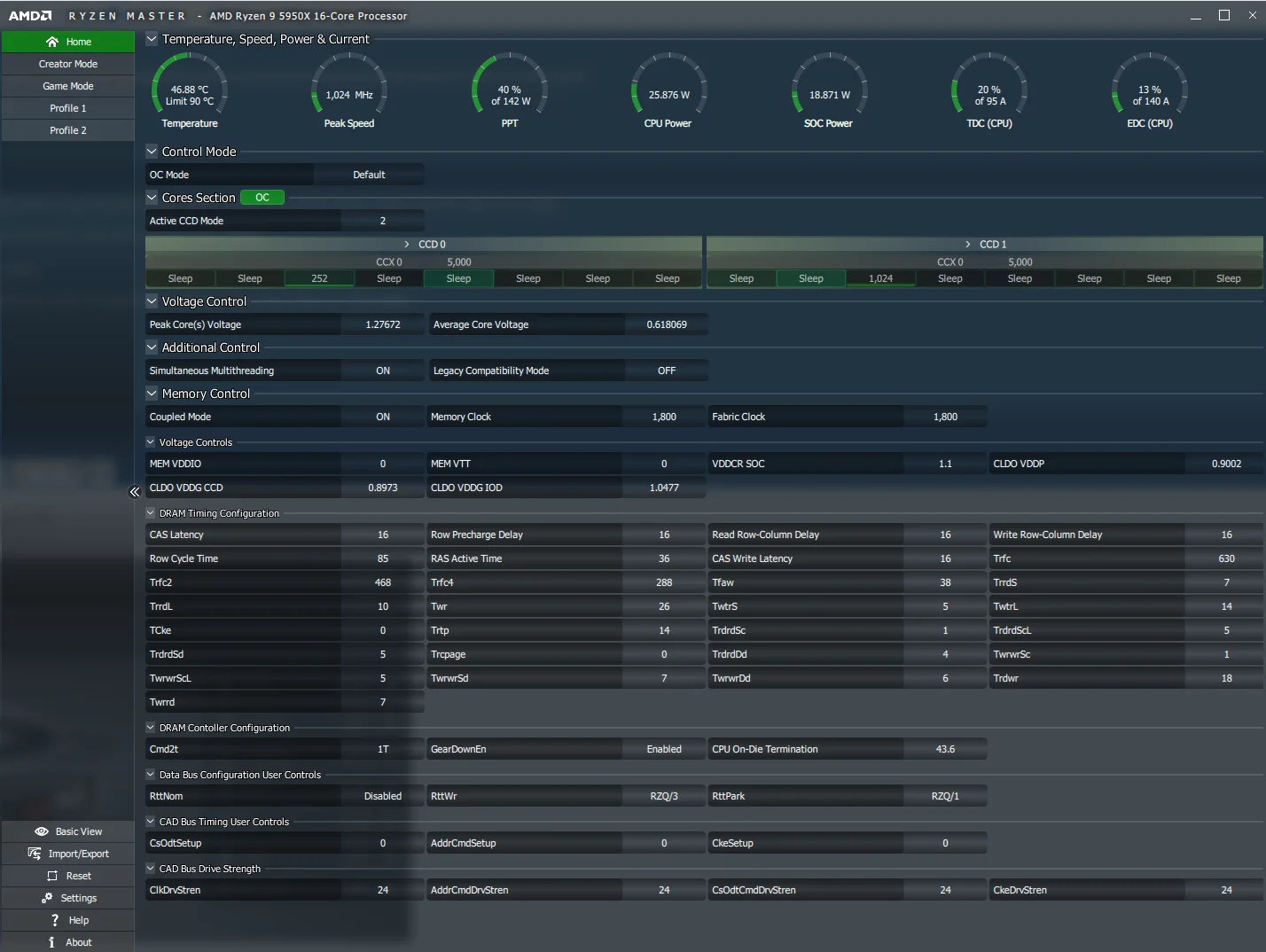Click the Reset button label
Viewport: 1266px width, 952px height.
point(79,876)
